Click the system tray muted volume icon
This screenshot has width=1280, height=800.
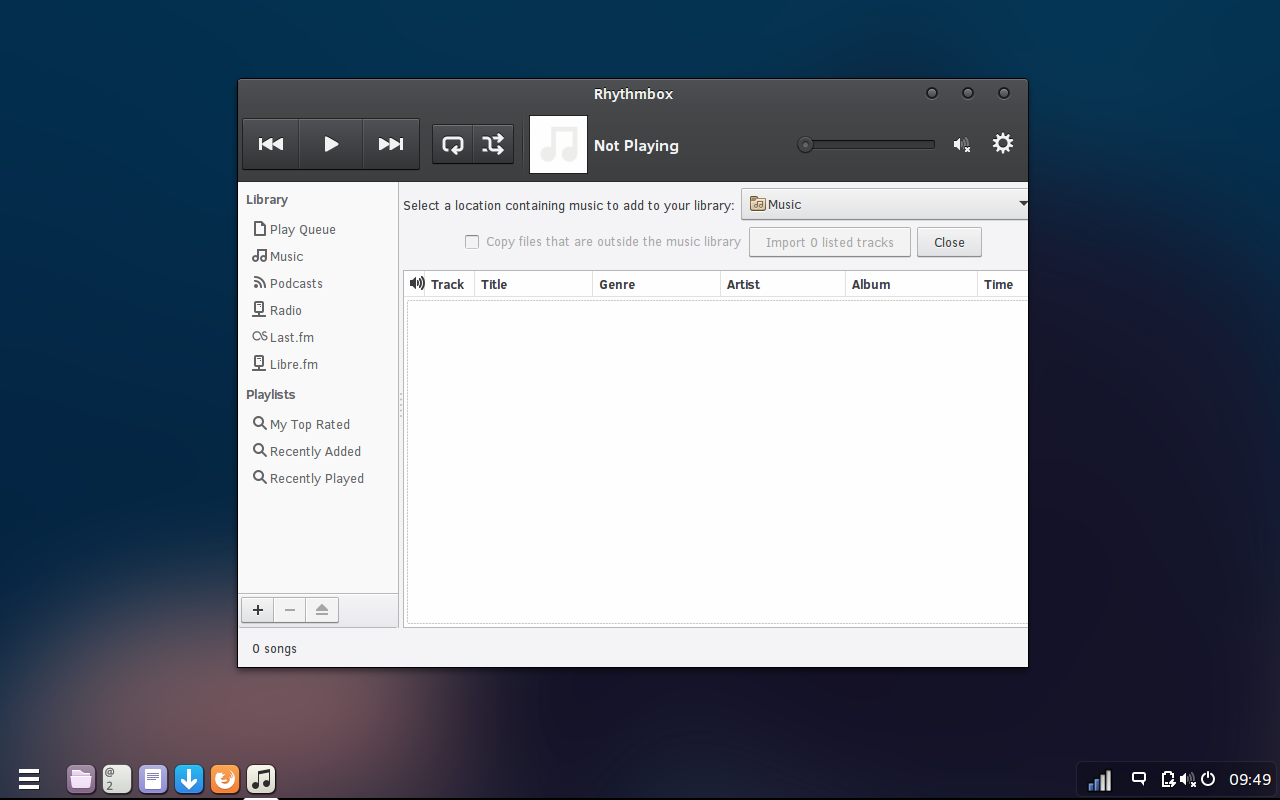[1188, 779]
